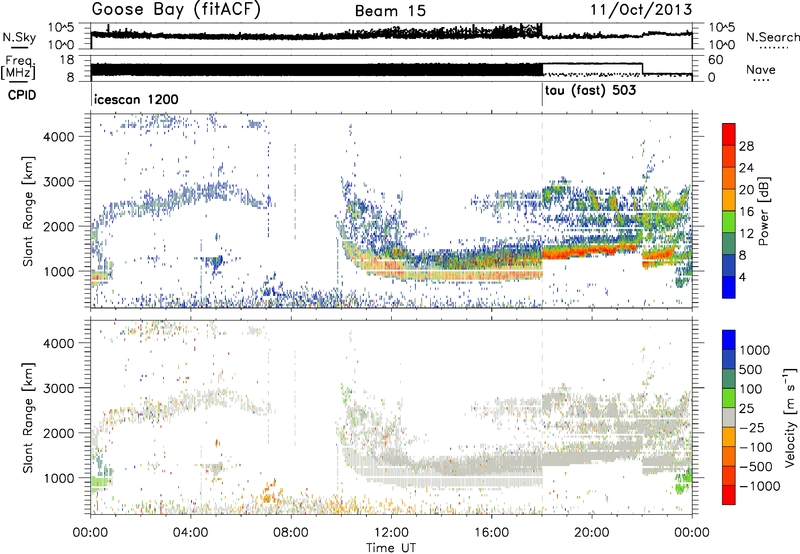Select the 4000 range tick in power panel
Viewport: 800px width, 554px height.
(x=58, y=137)
